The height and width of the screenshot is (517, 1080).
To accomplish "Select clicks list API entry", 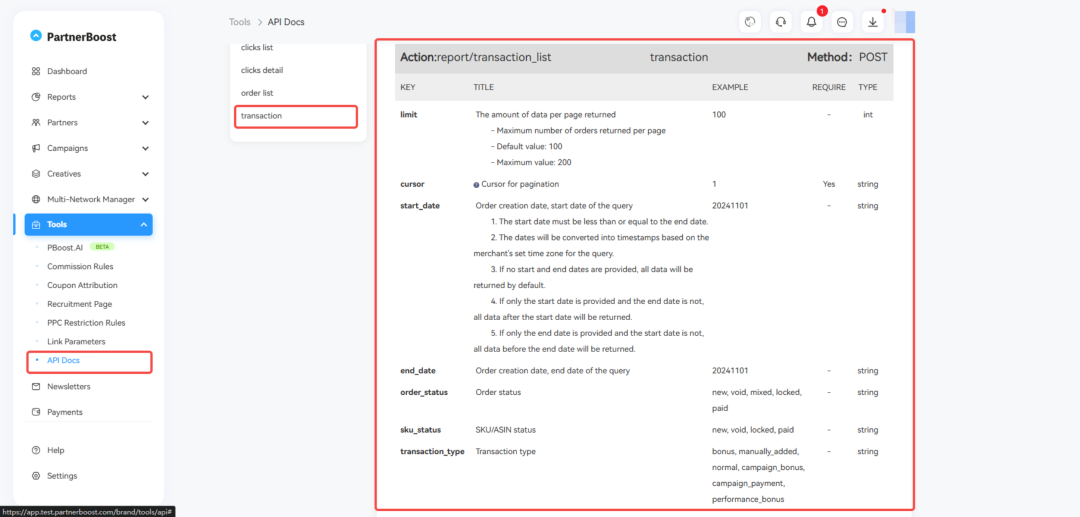I will click(x=257, y=48).
